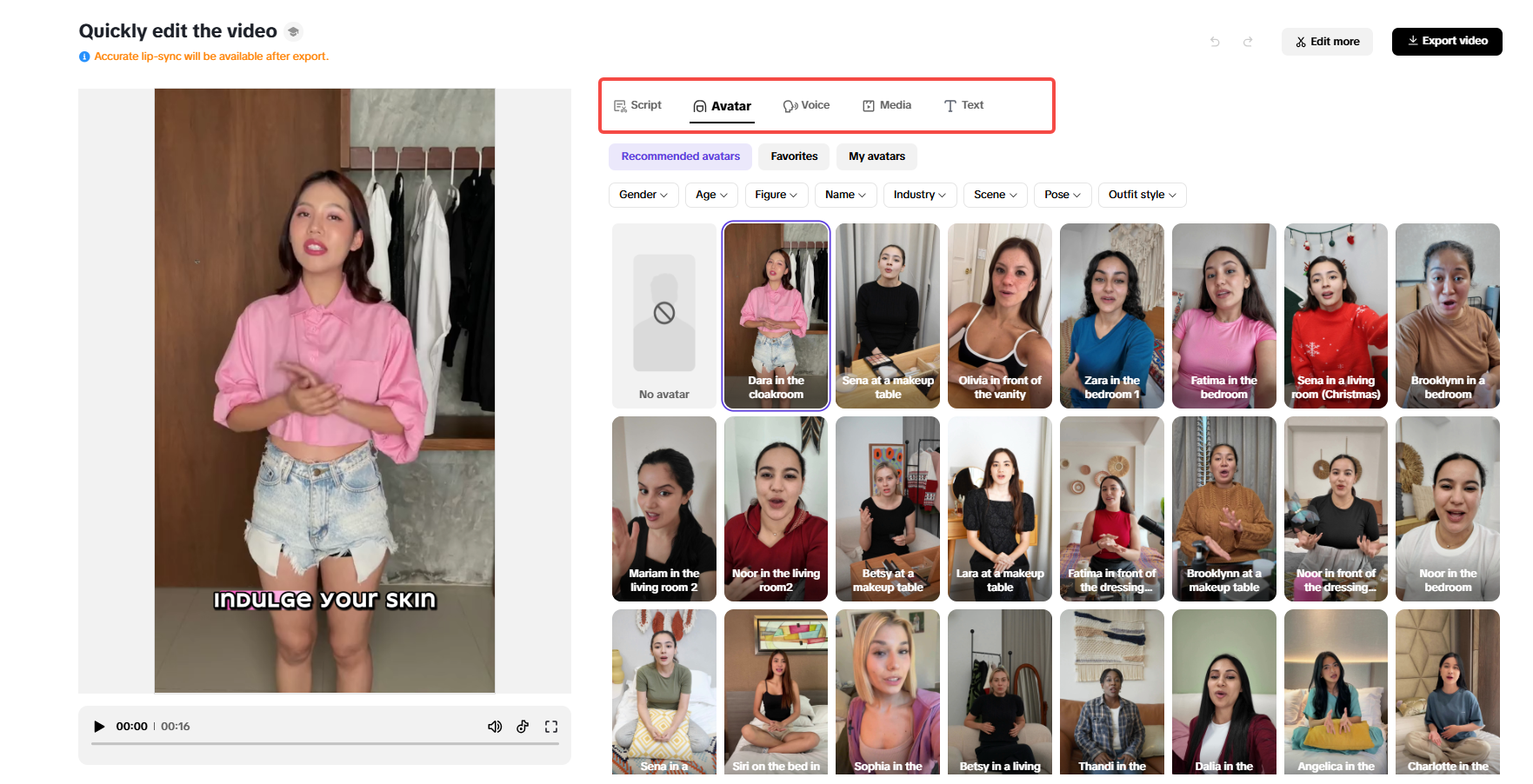Choose Sena in a living room (Christmas)

1336,316
